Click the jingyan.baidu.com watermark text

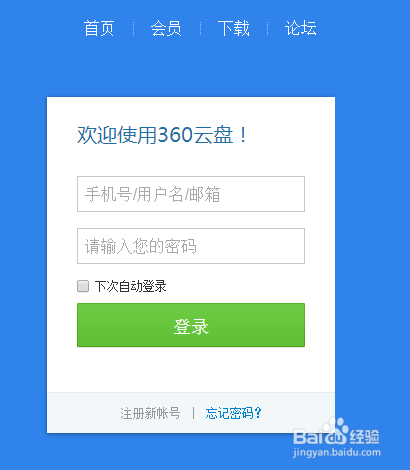(x=337, y=453)
